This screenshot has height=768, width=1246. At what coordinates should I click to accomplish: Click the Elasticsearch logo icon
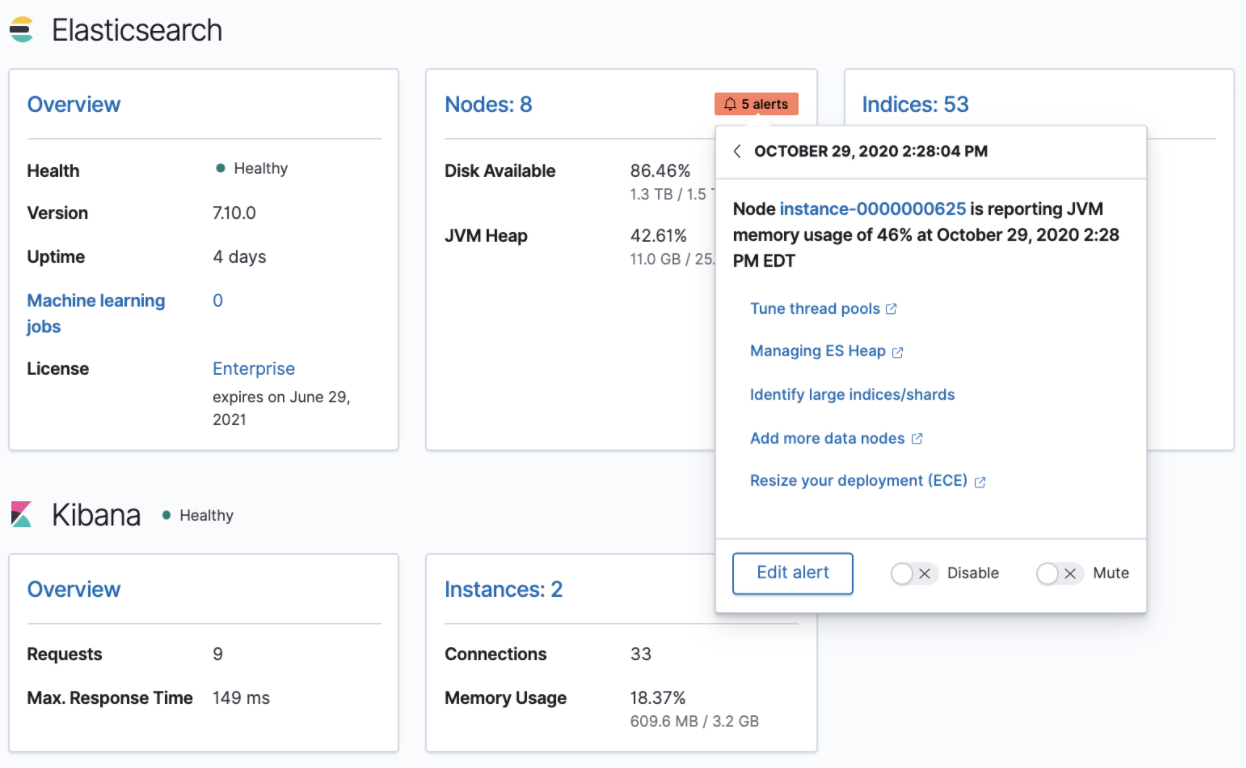pyautogui.click(x=21, y=30)
